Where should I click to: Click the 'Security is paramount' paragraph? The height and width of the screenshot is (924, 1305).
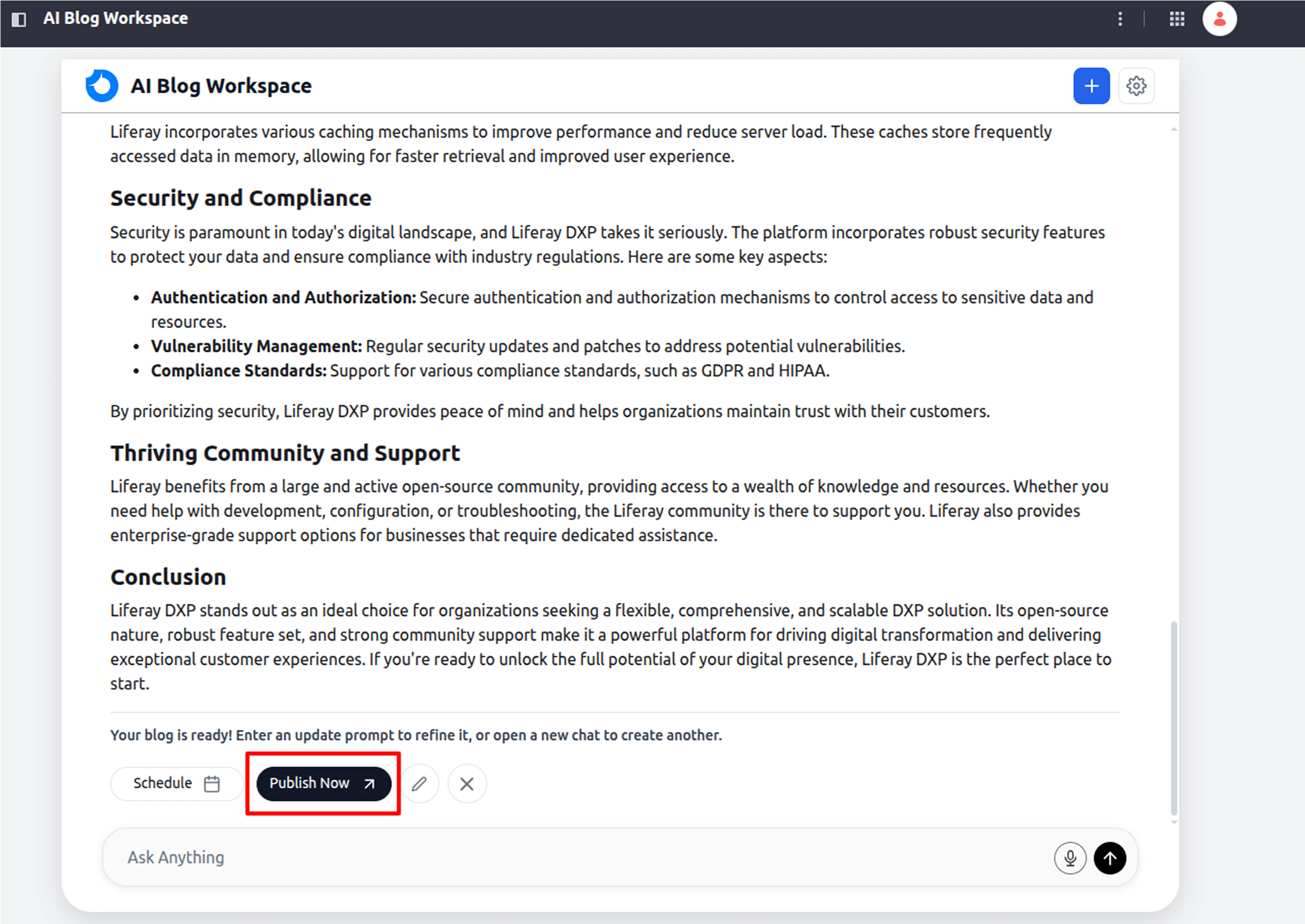tap(608, 245)
